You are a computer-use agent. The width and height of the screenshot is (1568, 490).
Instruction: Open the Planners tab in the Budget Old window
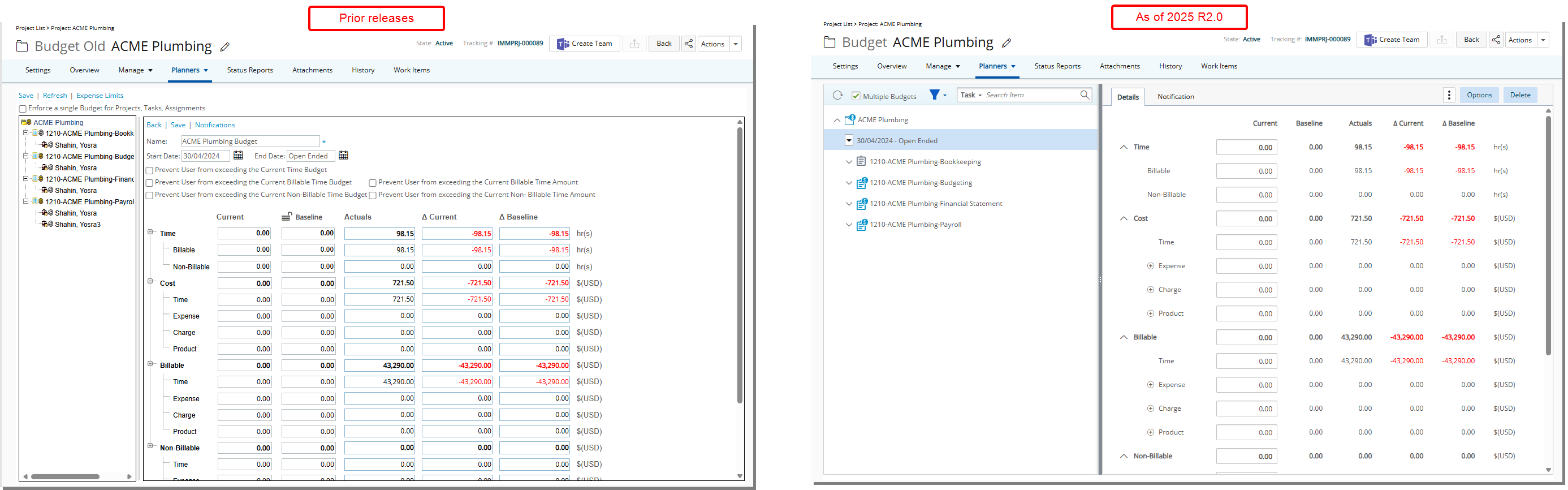(189, 70)
